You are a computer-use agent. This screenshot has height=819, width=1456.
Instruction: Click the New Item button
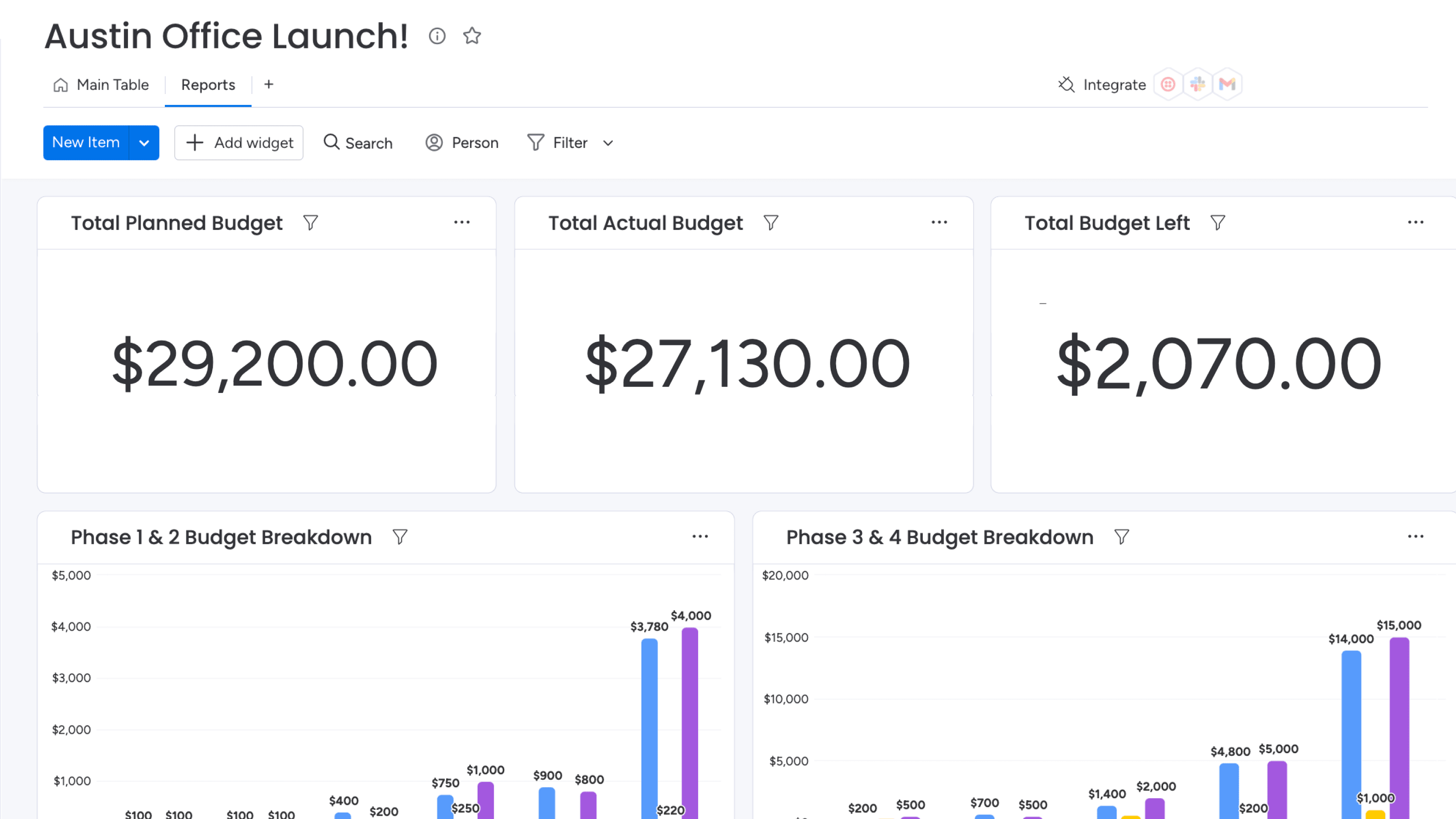click(86, 142)
